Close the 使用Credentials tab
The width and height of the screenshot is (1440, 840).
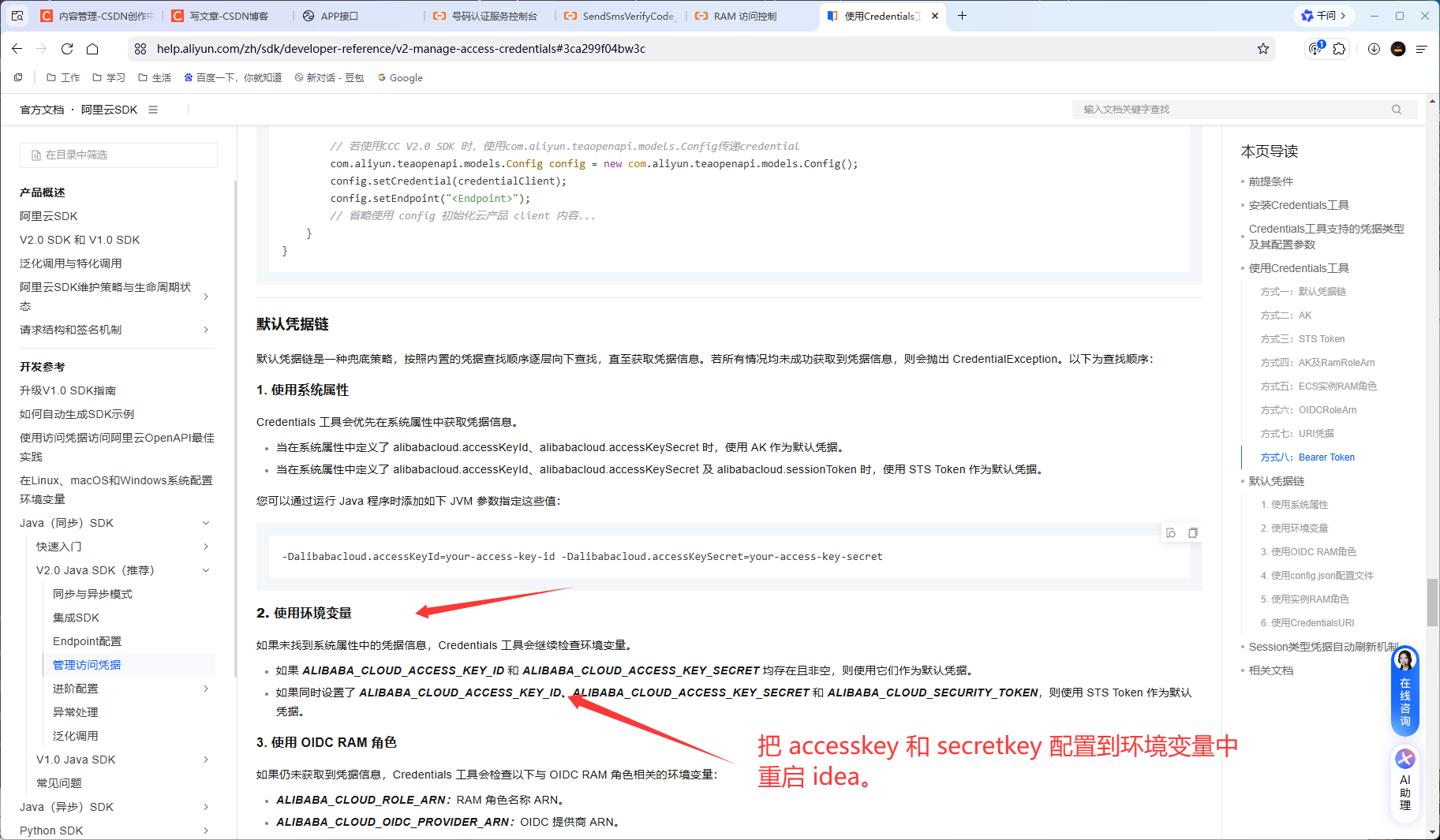pyautogui.click(x=935, y=16)
